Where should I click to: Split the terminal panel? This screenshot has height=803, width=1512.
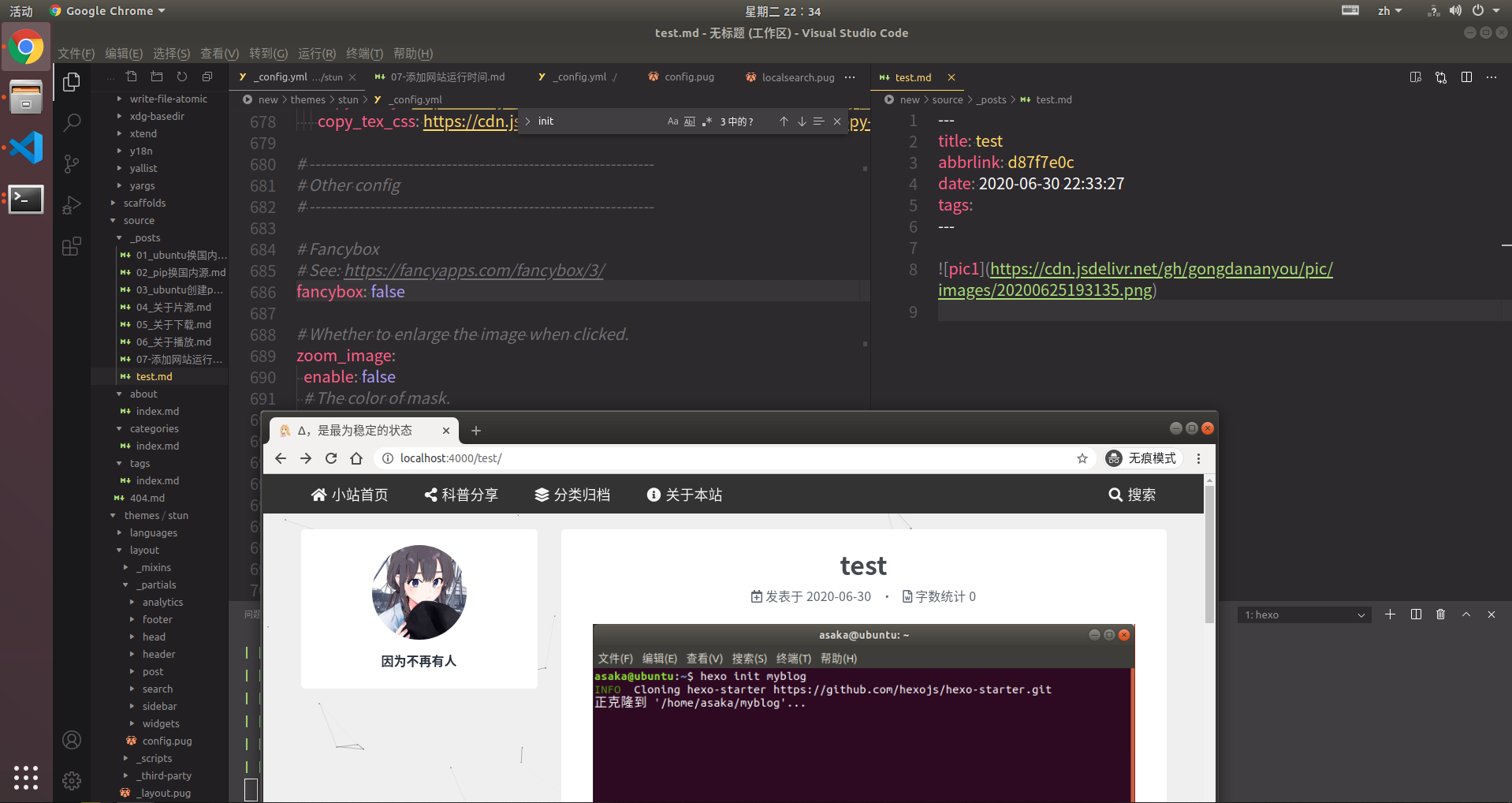(x=1415, y=614)
